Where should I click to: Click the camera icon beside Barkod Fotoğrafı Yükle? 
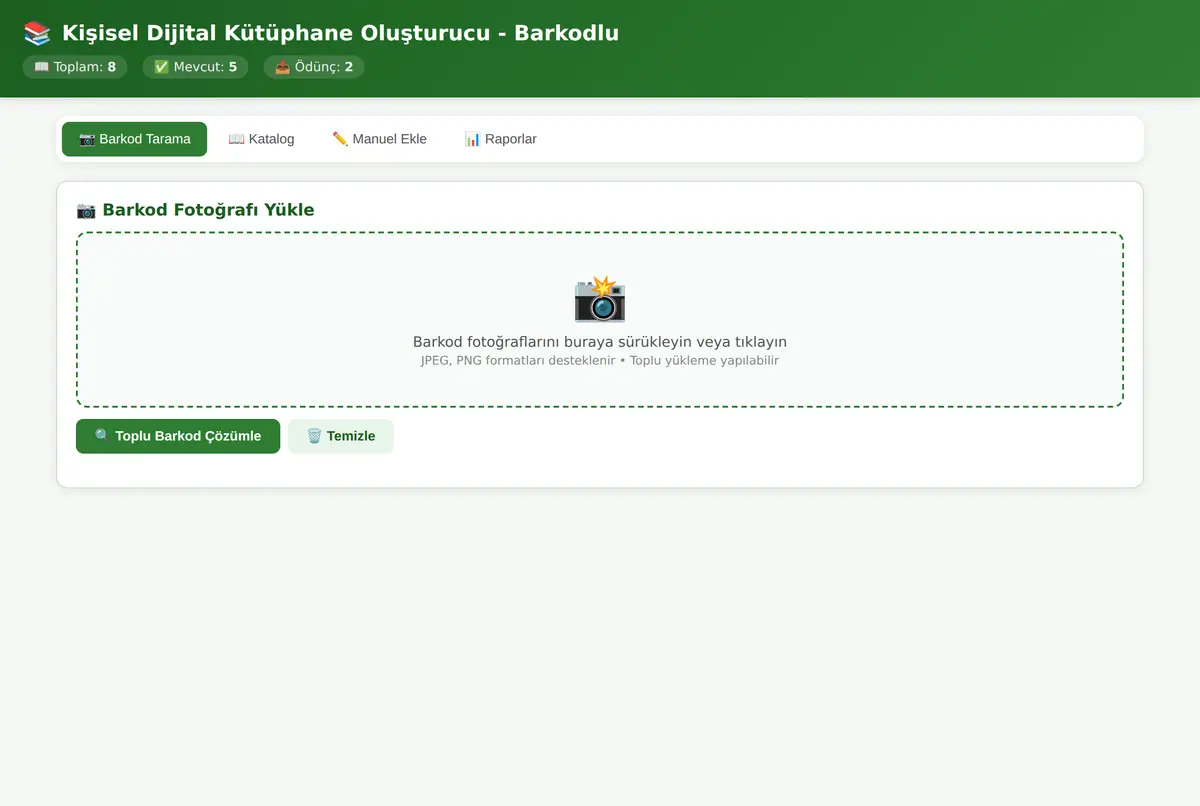coord(86,210)
